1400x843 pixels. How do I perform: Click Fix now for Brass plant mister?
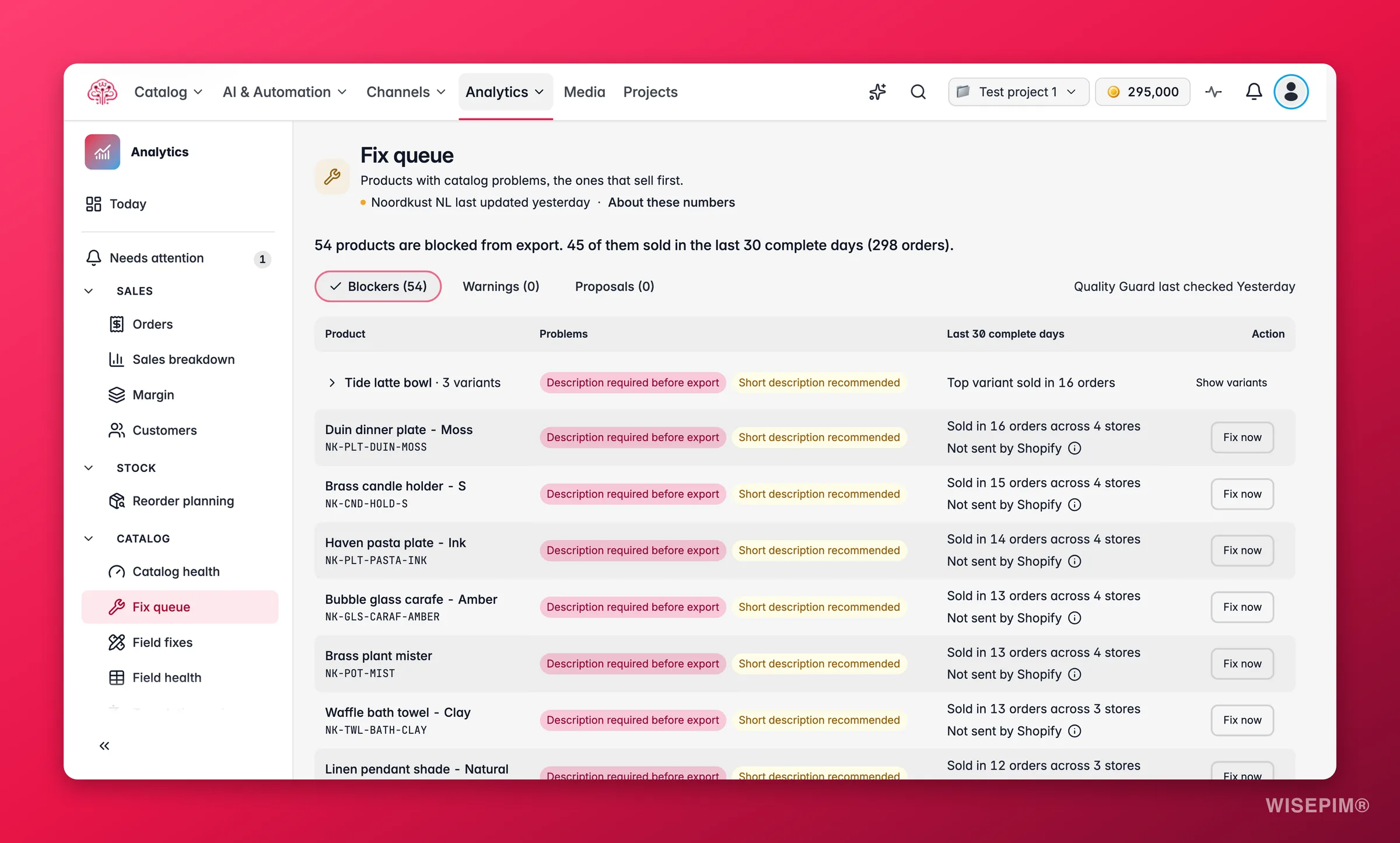point(1242,663)
